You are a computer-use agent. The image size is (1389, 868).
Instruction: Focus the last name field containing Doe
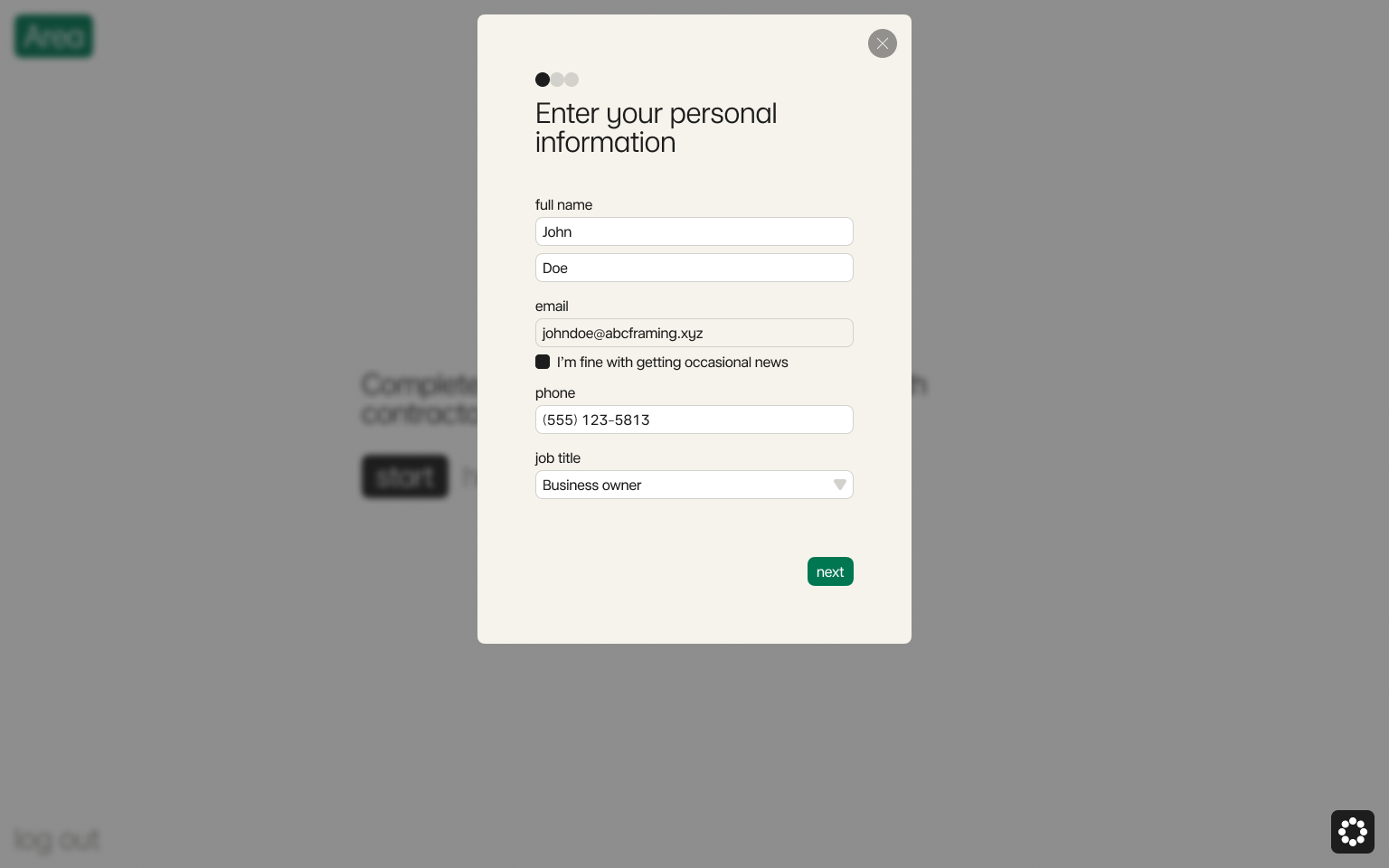[x=694, y=268]
